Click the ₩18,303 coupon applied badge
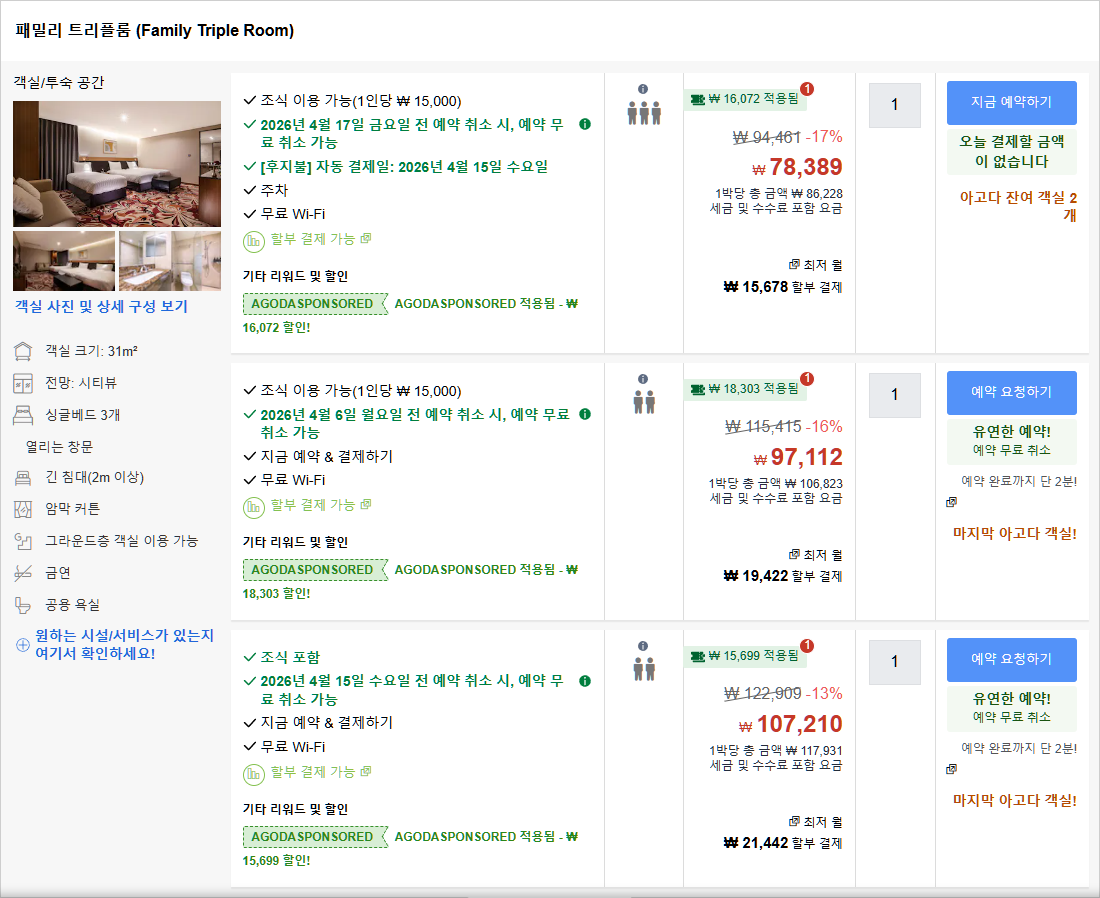 pos(746,388)
